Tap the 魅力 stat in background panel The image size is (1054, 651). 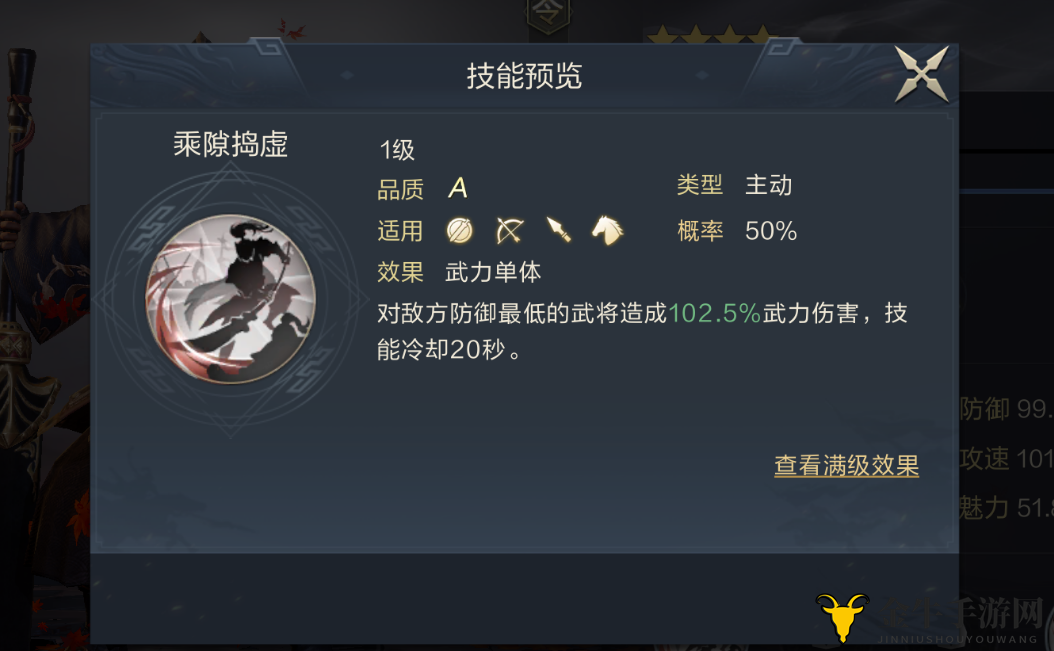click(x=1006, y=508)
